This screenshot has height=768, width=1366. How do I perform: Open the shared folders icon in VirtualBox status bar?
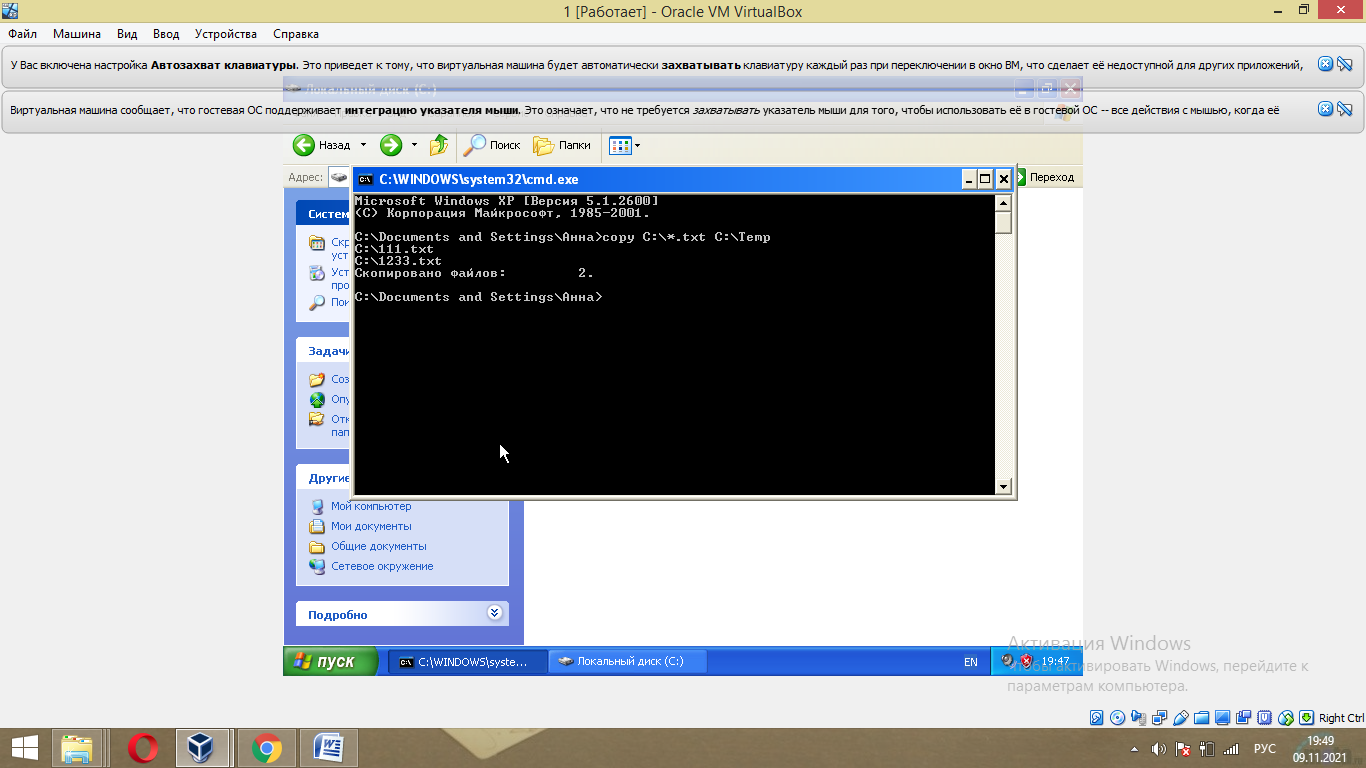point(1201,718)
